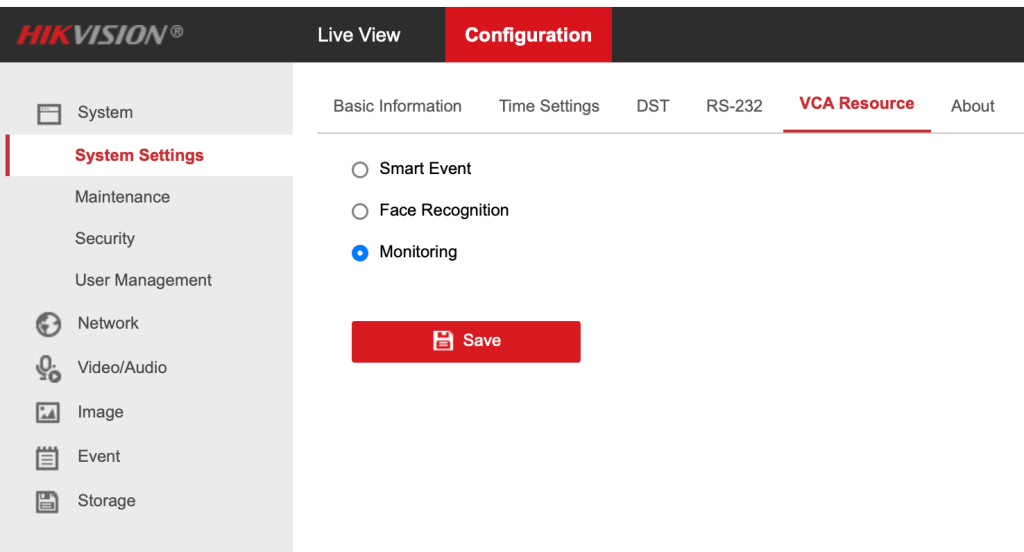The width and height of the screenshot is (1024, 552).
Task: Open the Security sidebar item
Action: coord(105,238)
